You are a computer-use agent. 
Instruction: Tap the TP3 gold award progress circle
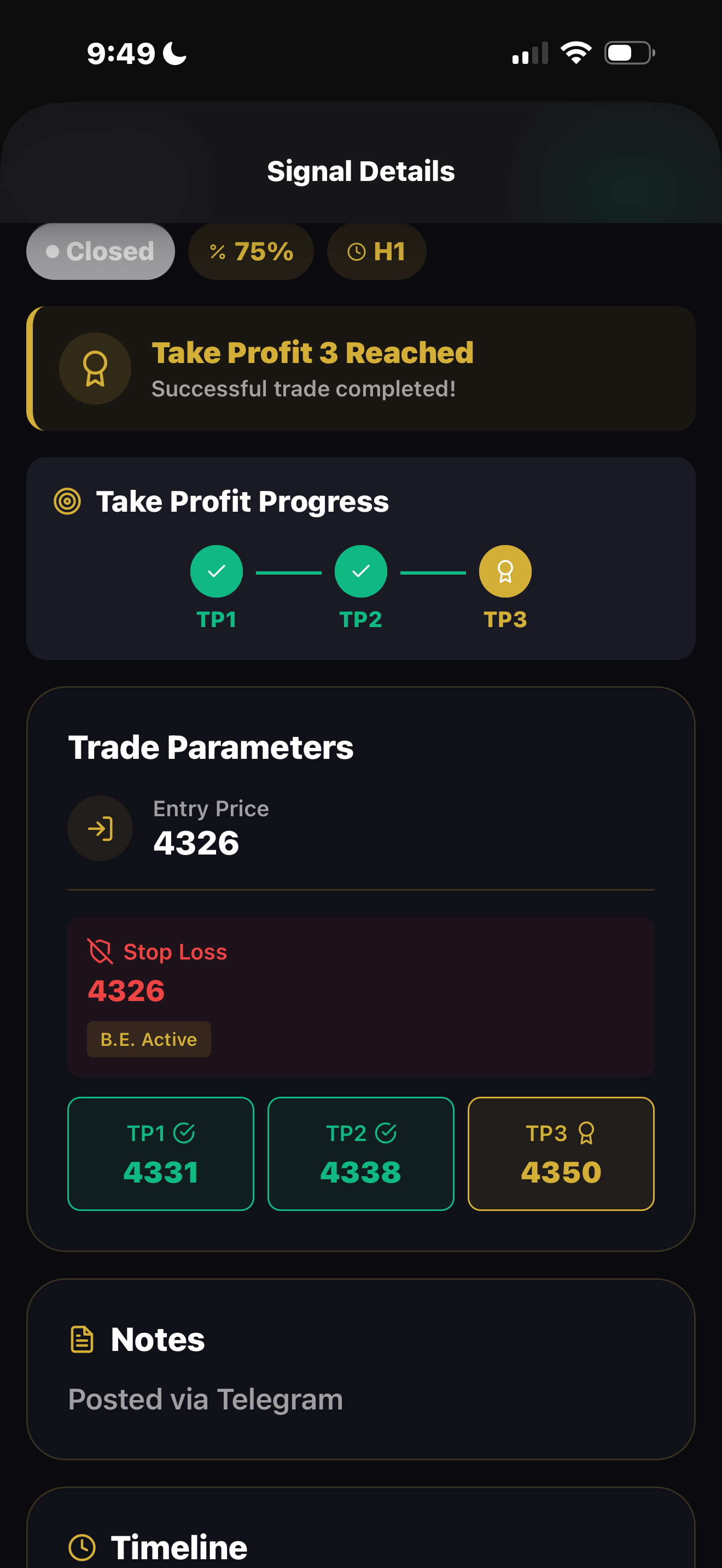505,571
